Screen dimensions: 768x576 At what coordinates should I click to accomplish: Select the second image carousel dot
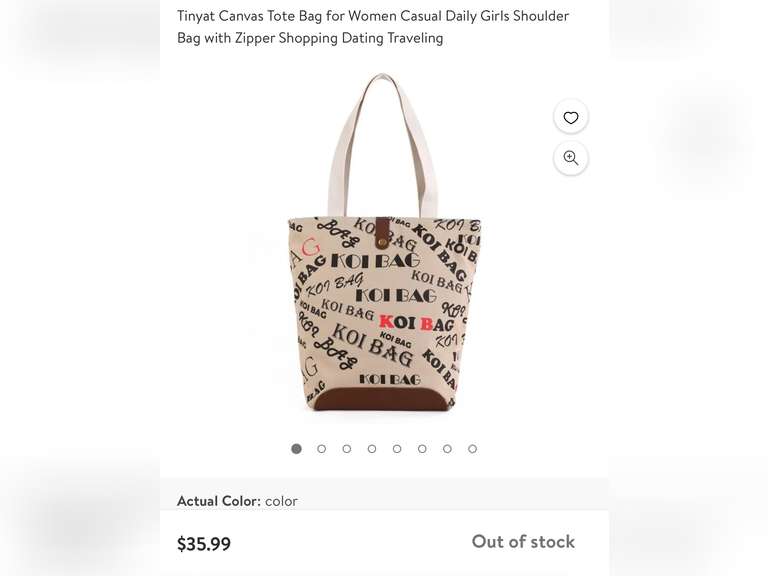pyautogui.click(x=321, y=449)
